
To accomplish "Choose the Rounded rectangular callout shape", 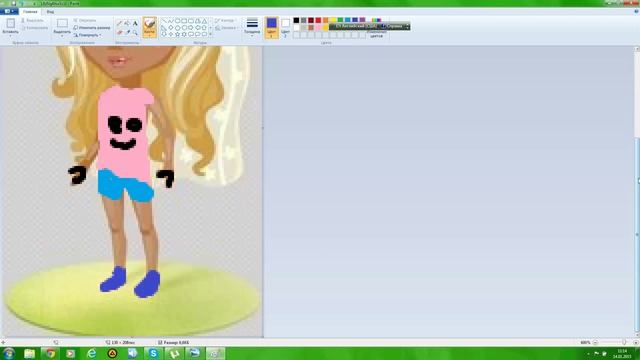I will pos(191,34).
